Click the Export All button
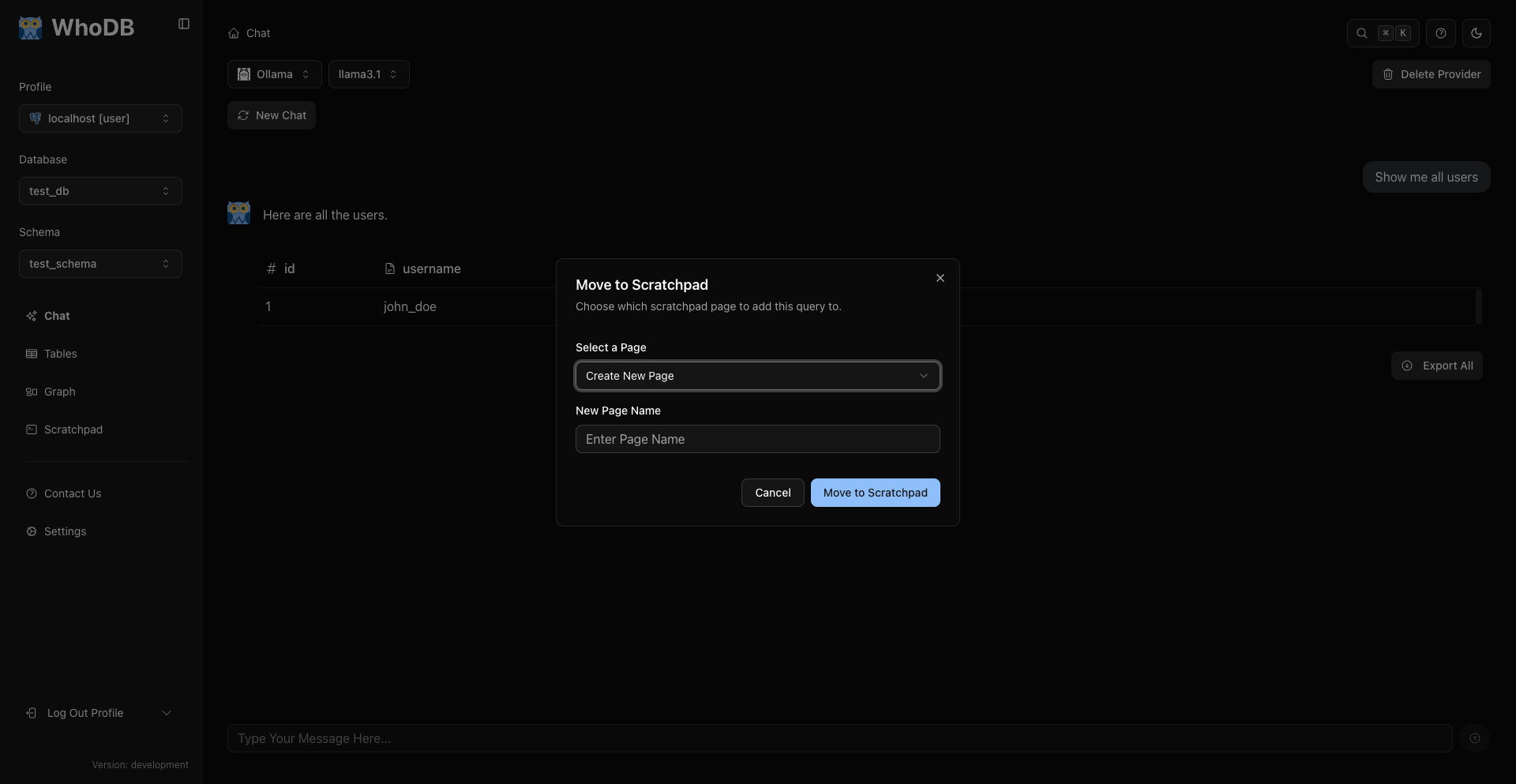1516x784 pixels. click(1437, 366)
